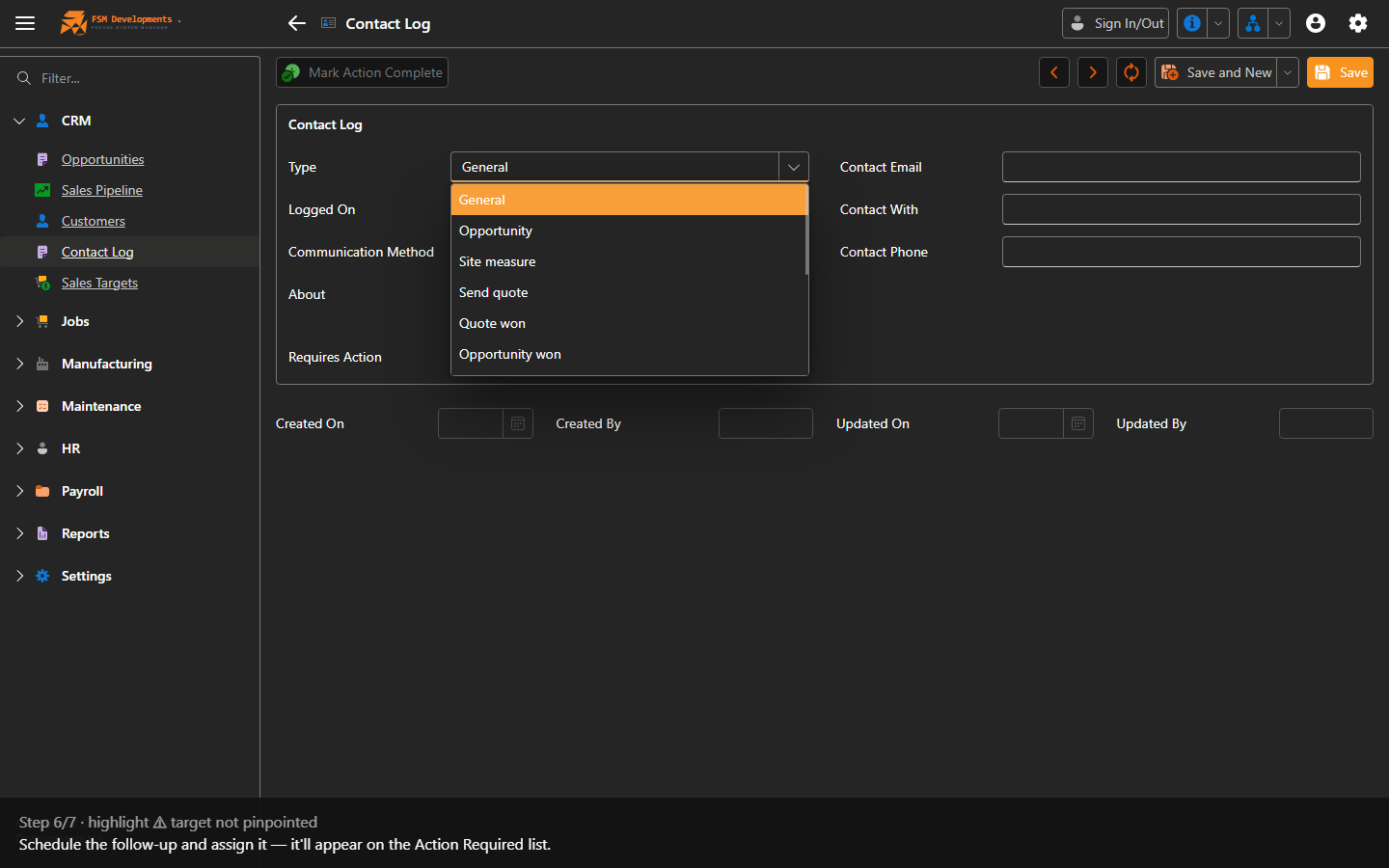Image resolution: width=1389 pixels, height=868 pixels.
Task: Select Quote won from the Type list
Action: (x=628, y=323)
